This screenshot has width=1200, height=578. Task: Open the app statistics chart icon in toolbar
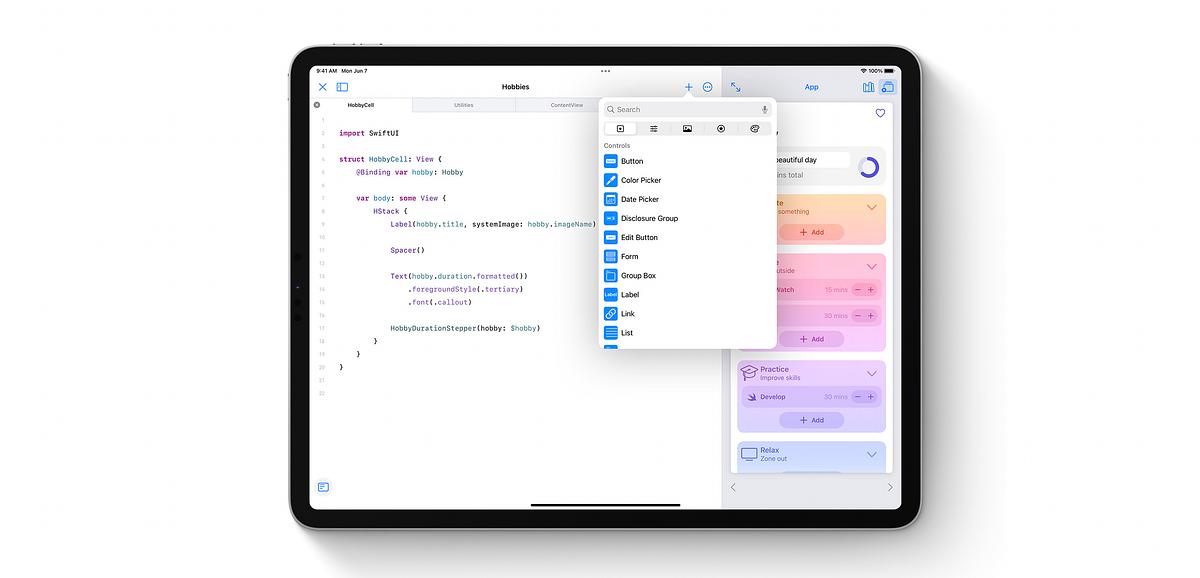(868, 87)
